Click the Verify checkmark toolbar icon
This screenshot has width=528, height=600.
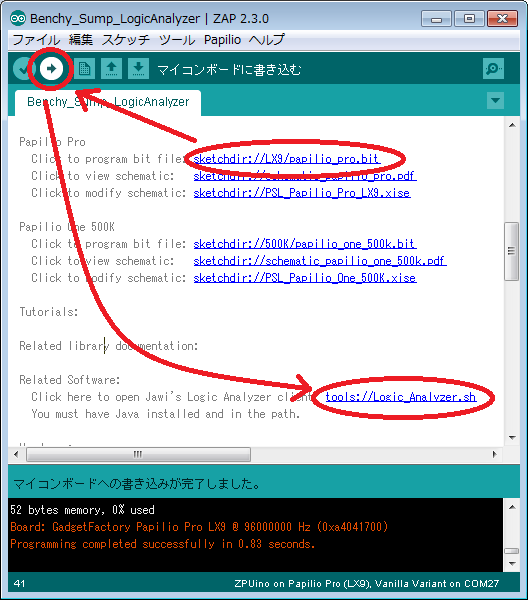pyautogui.click(x=24, y=69)
